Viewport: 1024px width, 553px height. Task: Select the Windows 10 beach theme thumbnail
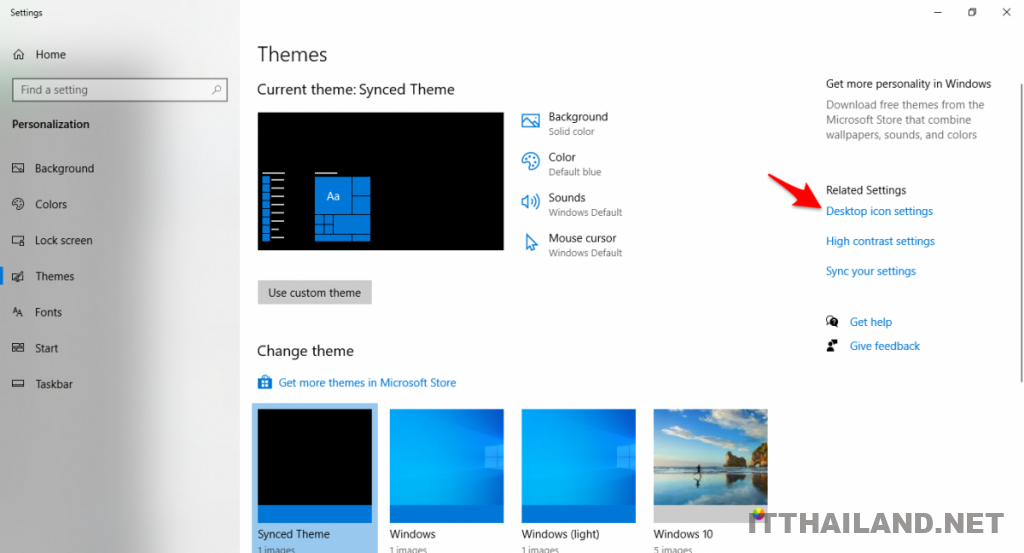pyautogui.click(x=711, y=466)
